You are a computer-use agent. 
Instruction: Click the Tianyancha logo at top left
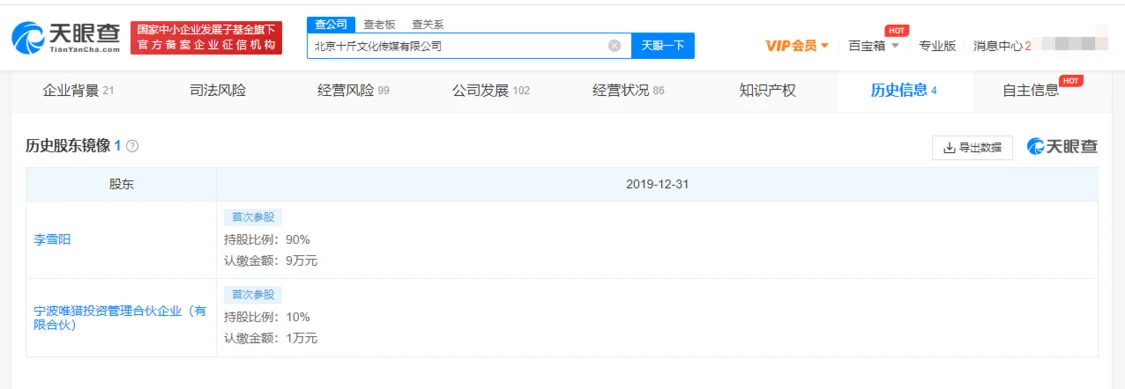pyautogui.click(x=66, y=37)
